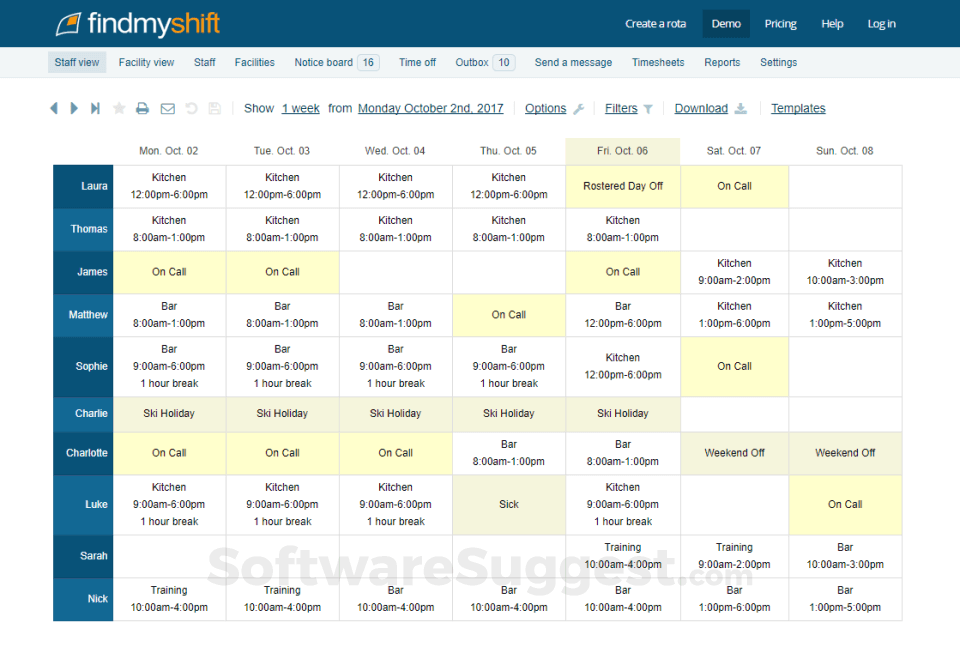Click the star favorite icon
960x665 pixels.
click(119, 108)
